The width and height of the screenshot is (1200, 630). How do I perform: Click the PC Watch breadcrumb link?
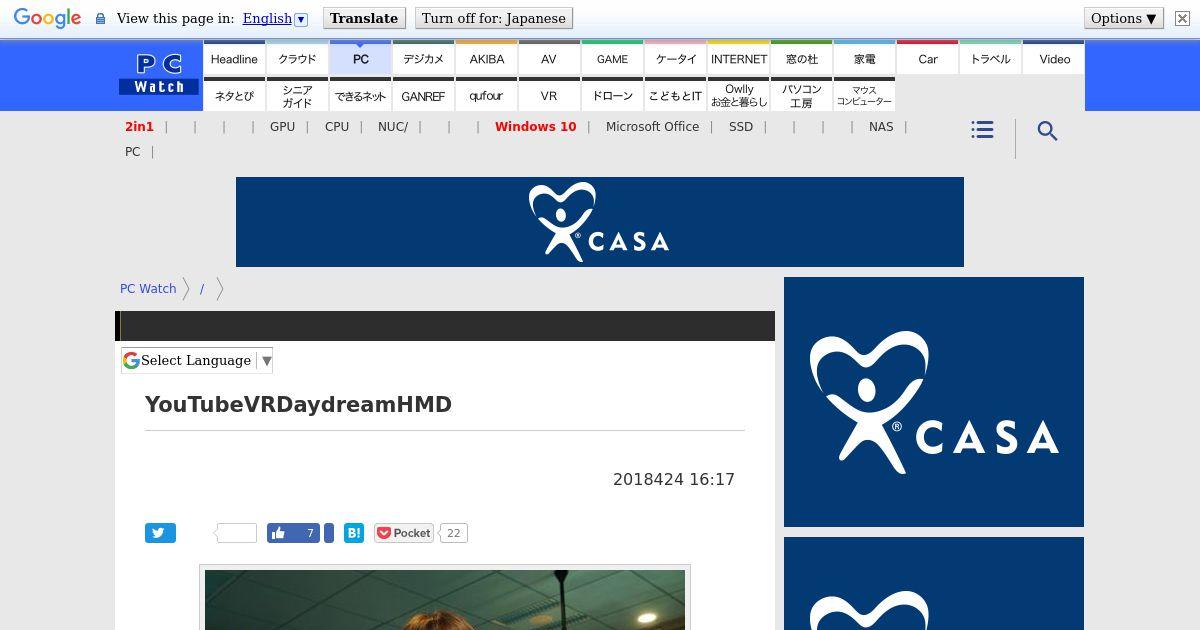pyautogui.click(x=148, y=289)
